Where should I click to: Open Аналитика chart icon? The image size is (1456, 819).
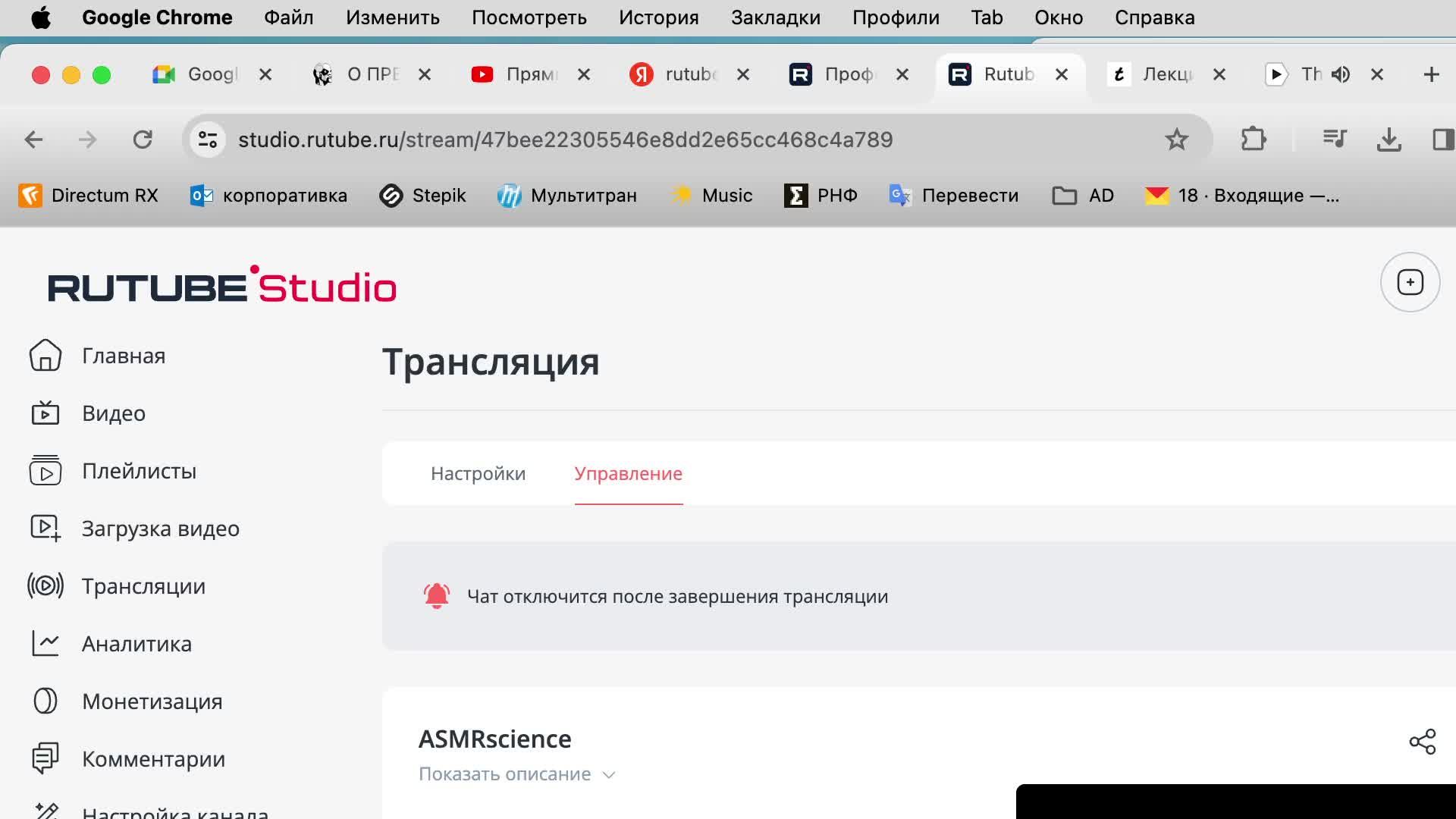coord(45,644)
